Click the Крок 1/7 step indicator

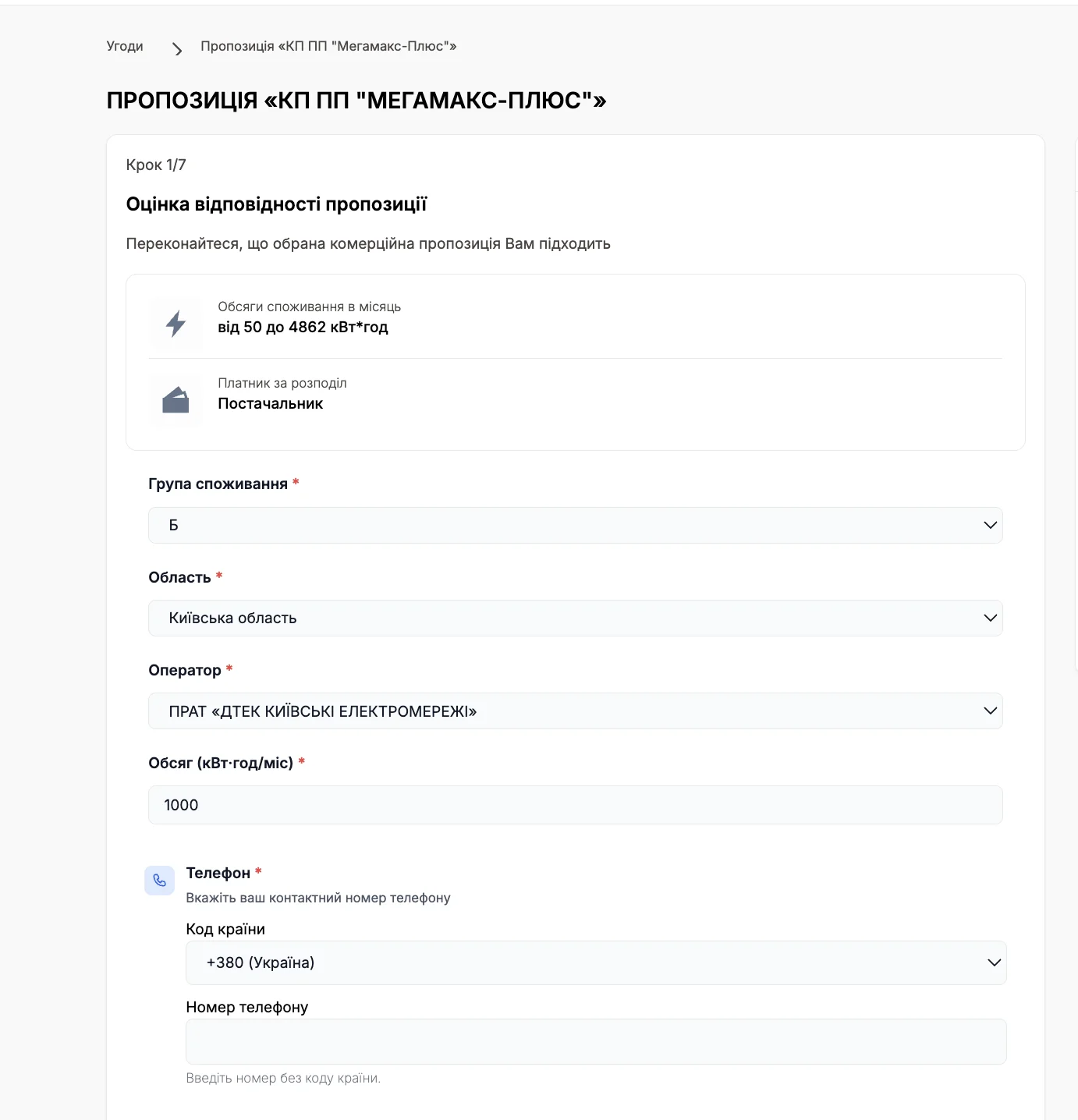tap(156, 165)
